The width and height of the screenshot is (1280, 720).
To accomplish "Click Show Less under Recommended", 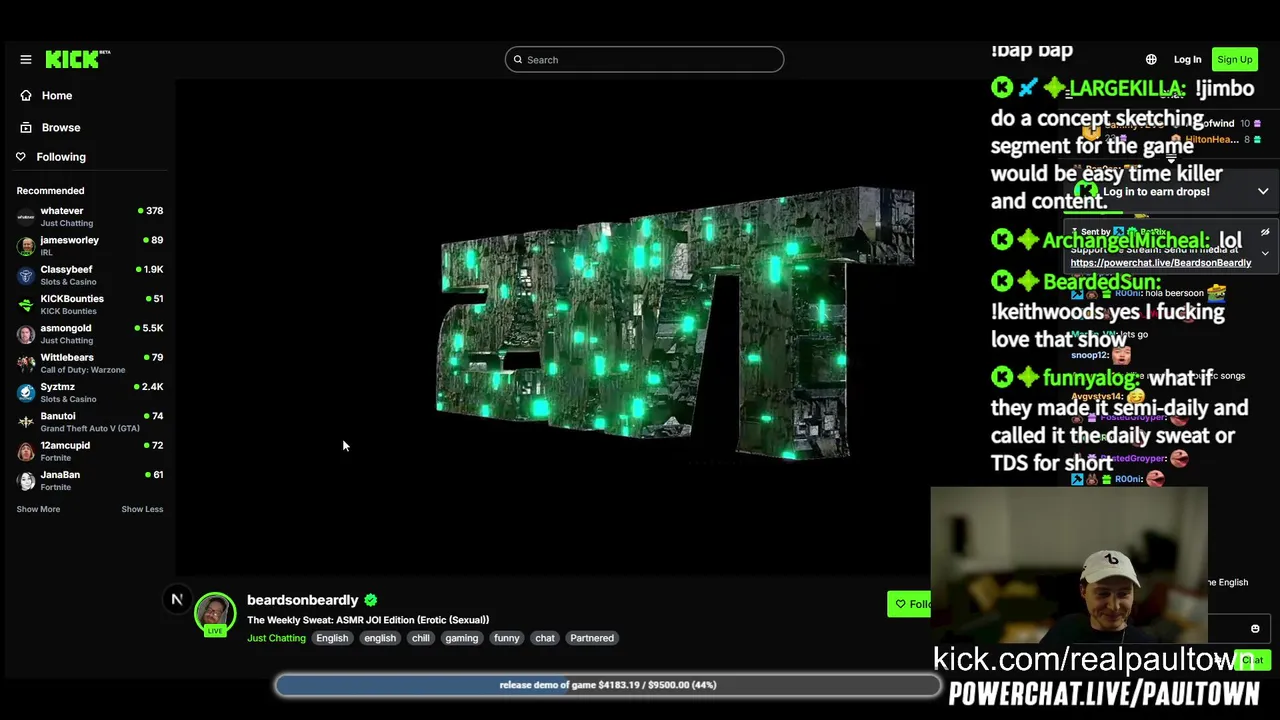I will [x=142, y=509].
